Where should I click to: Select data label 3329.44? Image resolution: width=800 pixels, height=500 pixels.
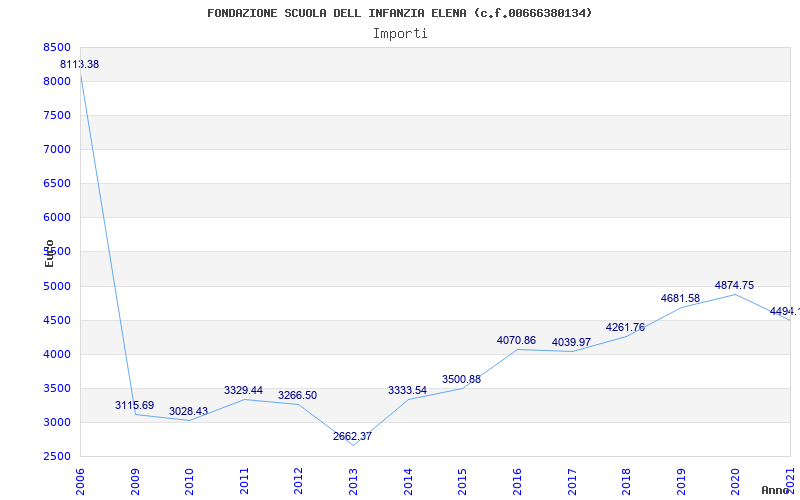point(243,390)
